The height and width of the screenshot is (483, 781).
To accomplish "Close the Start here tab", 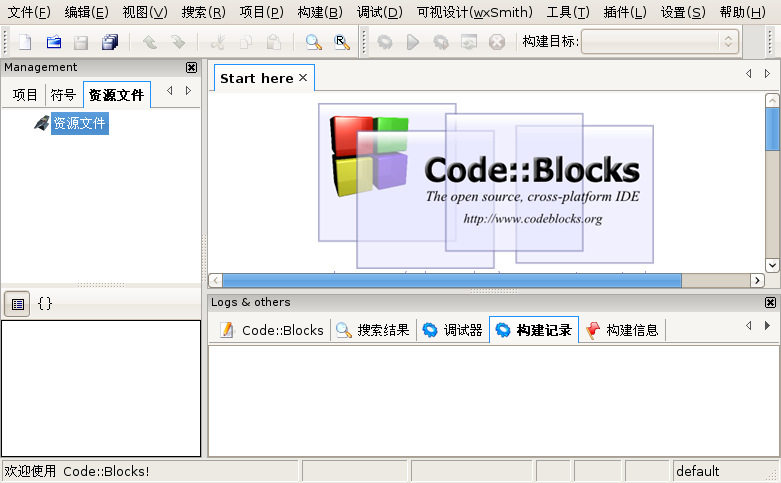I will pos(303,78).
